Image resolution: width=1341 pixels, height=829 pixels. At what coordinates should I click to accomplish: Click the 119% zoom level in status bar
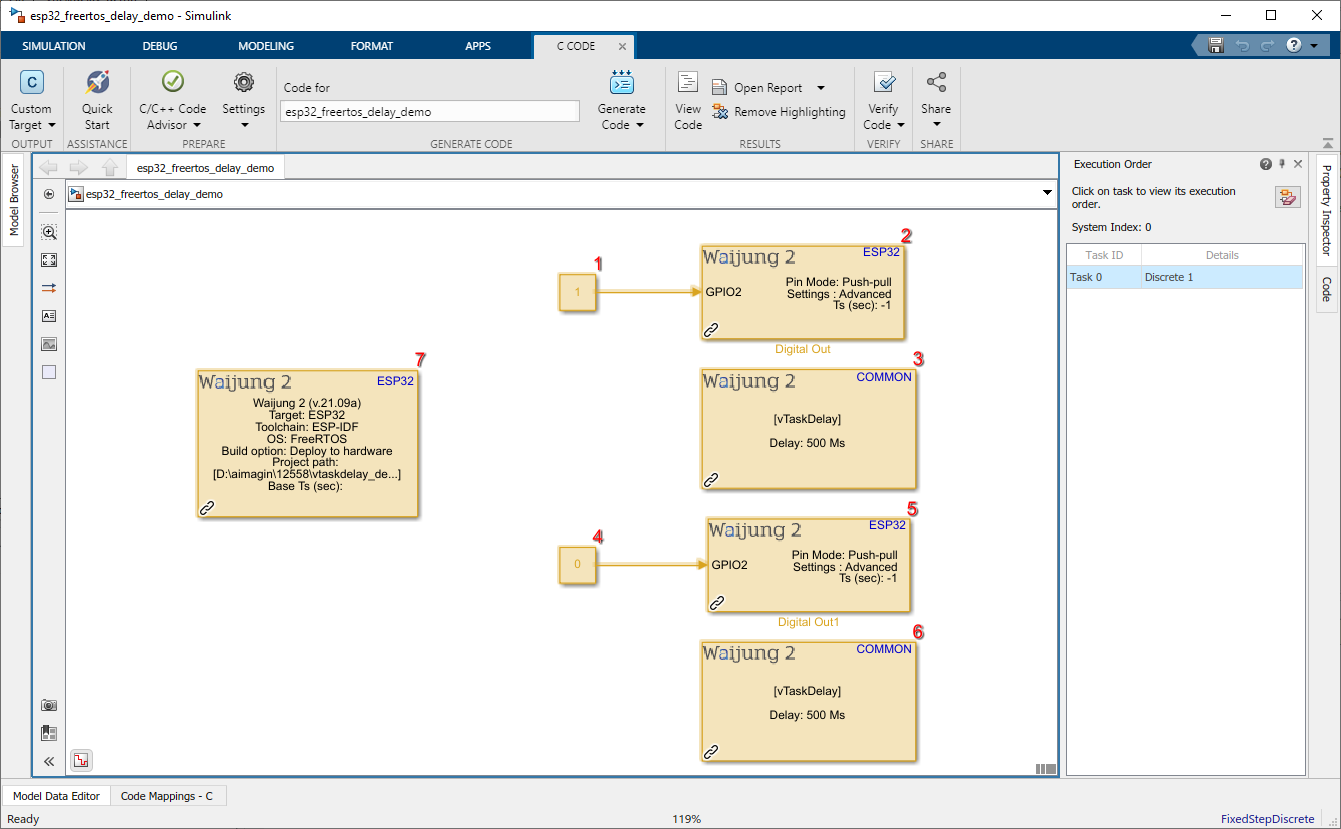pos(686,819)
